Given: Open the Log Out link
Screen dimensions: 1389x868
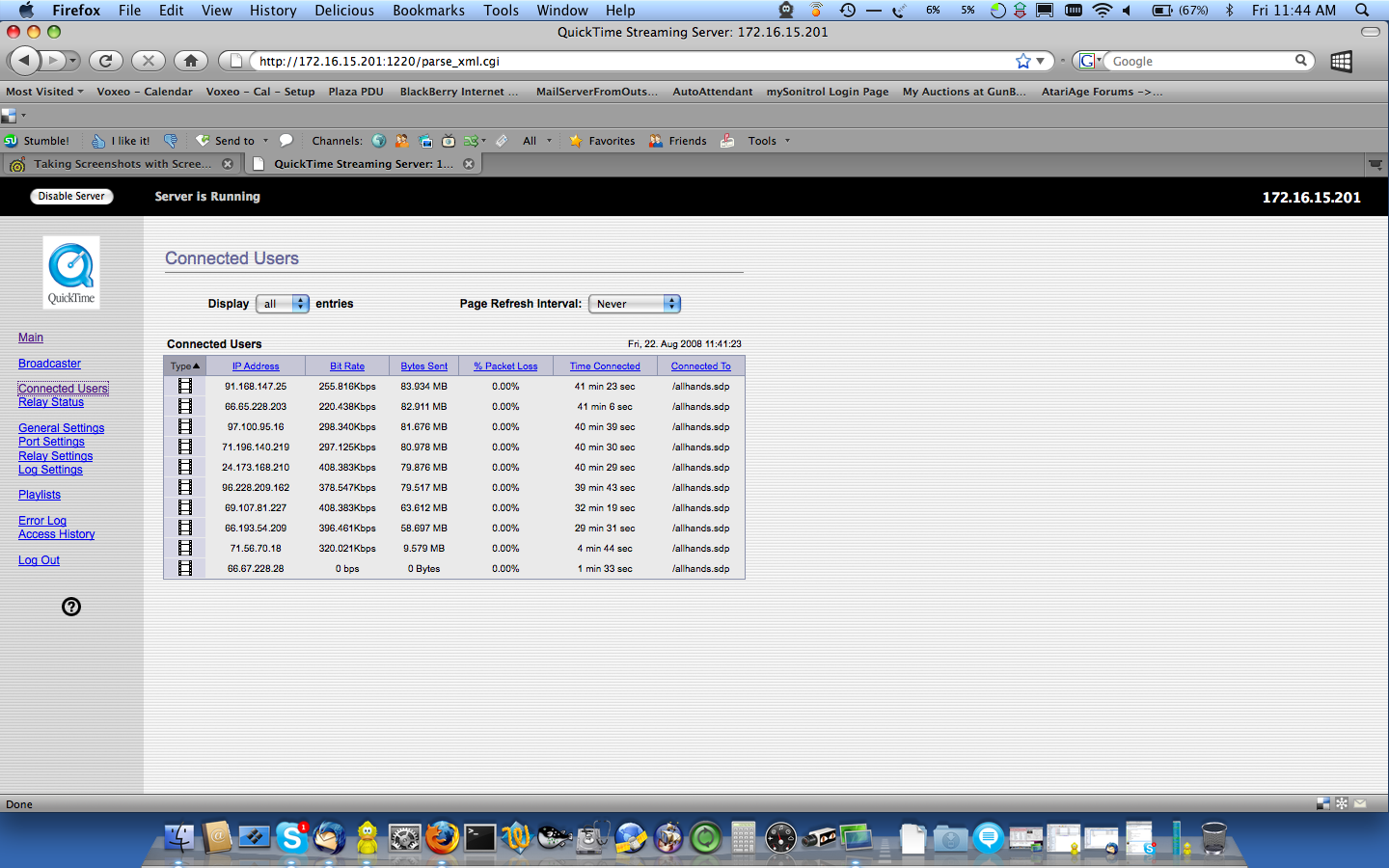Looking at the screenshot, I should 39,560.
